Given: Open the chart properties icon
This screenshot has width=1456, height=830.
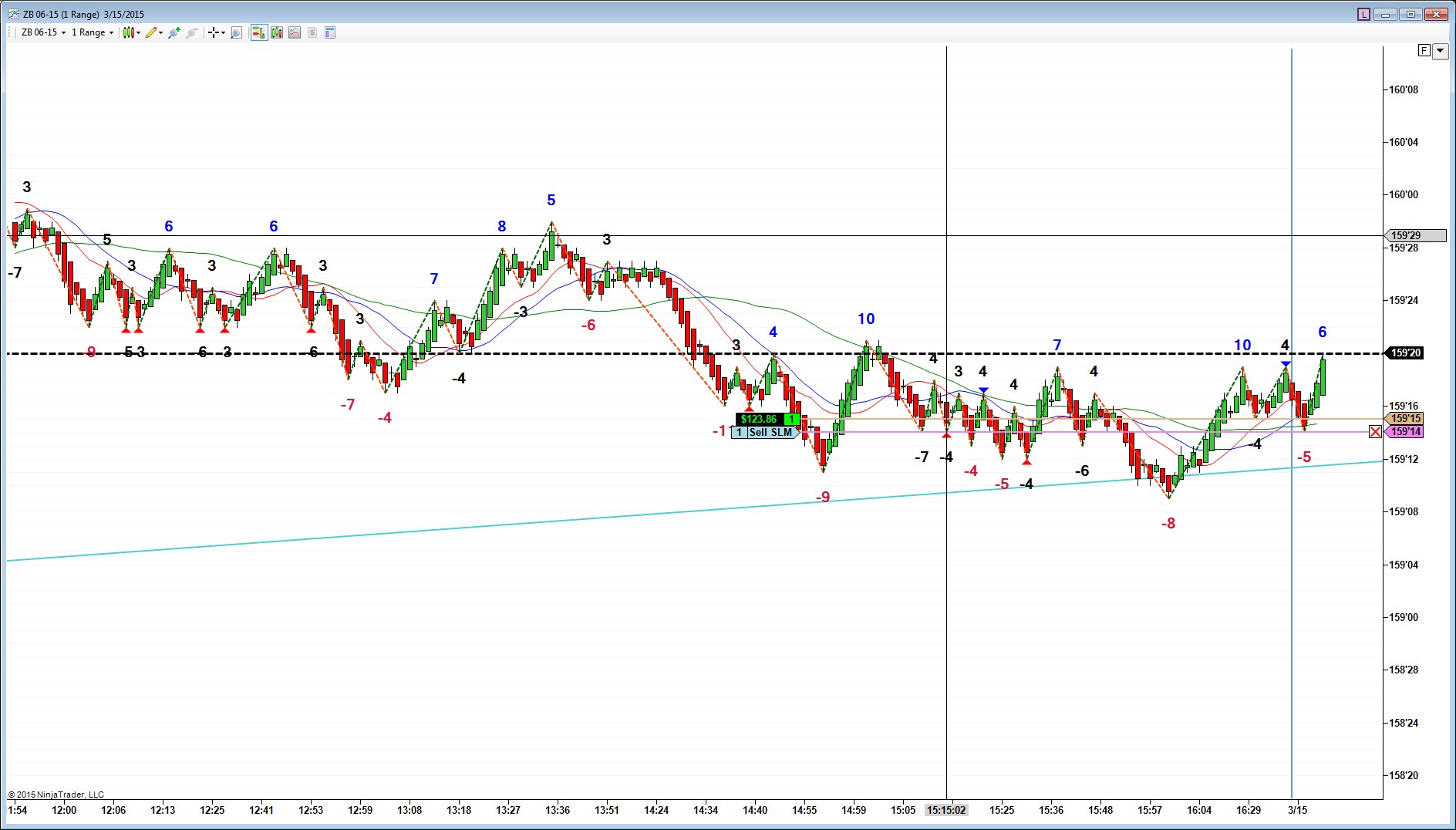Looking at the screenshot, I should pos(330,32).
